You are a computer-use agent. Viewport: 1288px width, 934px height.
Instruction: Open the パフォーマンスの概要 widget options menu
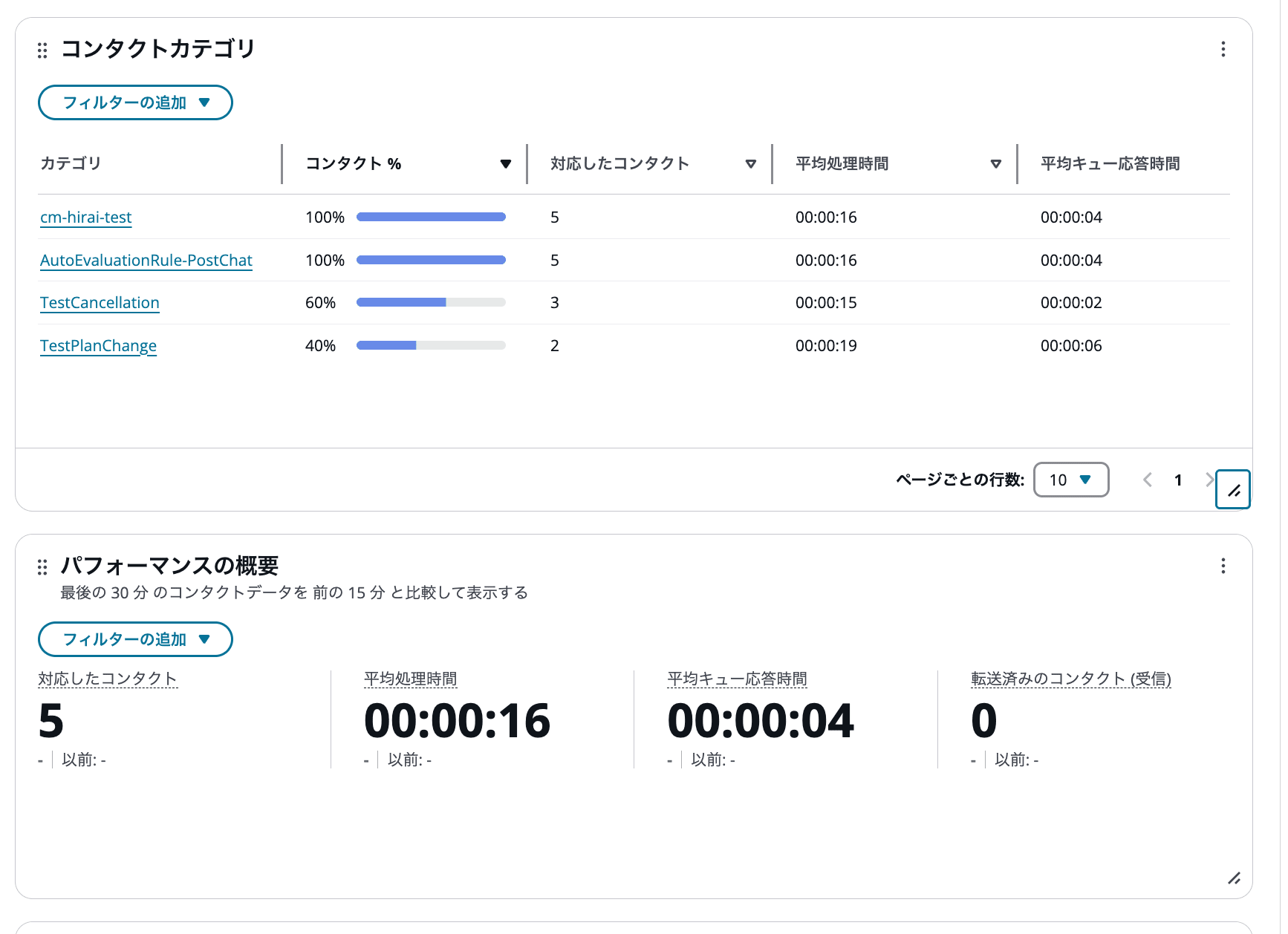coord(1223,566)
